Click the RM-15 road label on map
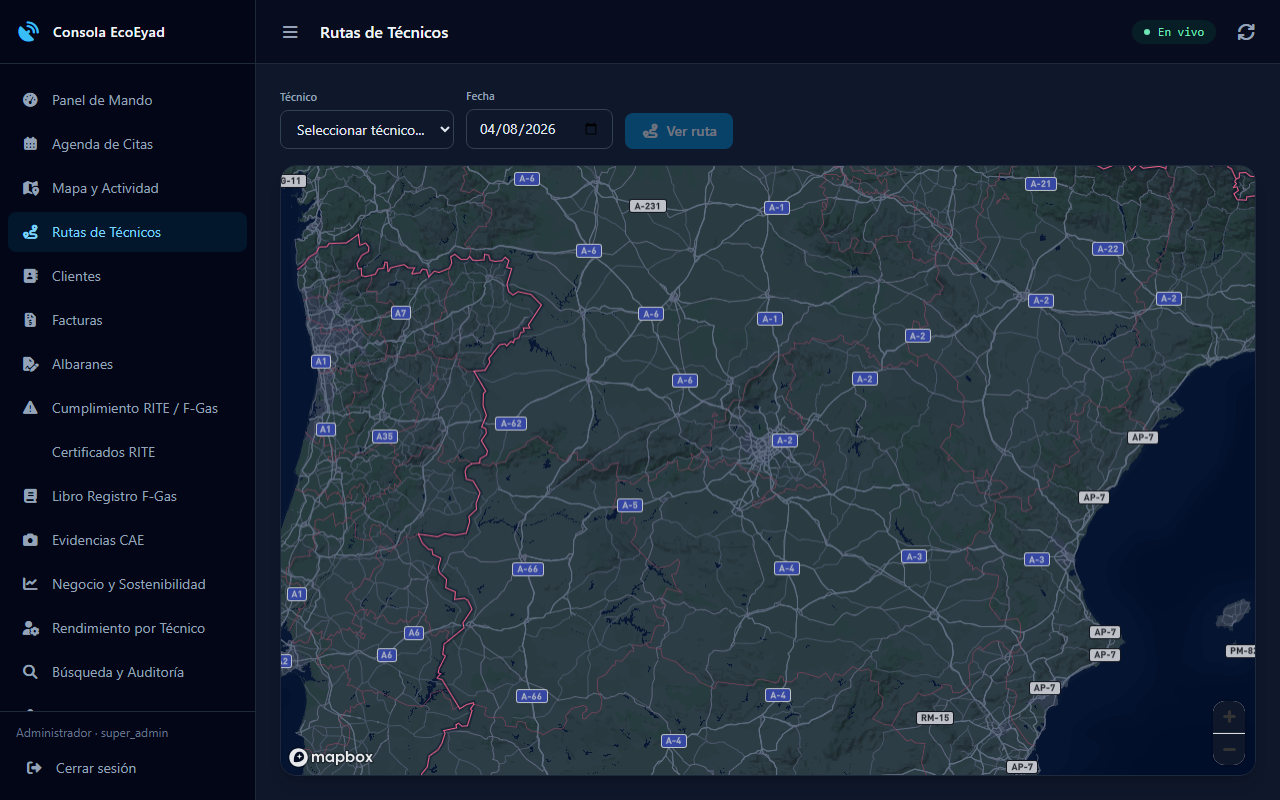Screen dimensions: 1280x800 pos(935,718)
